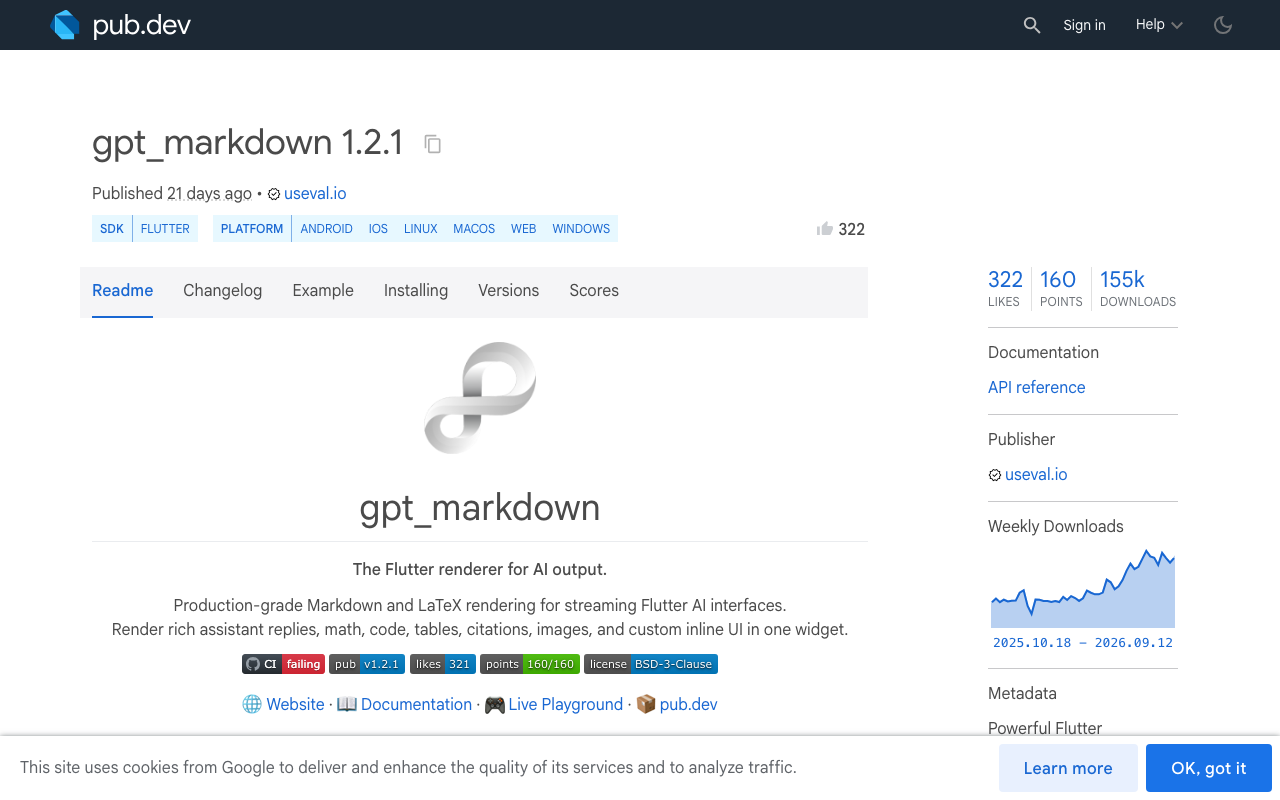
Task: Open the Example tab
Action: [323, 291]
